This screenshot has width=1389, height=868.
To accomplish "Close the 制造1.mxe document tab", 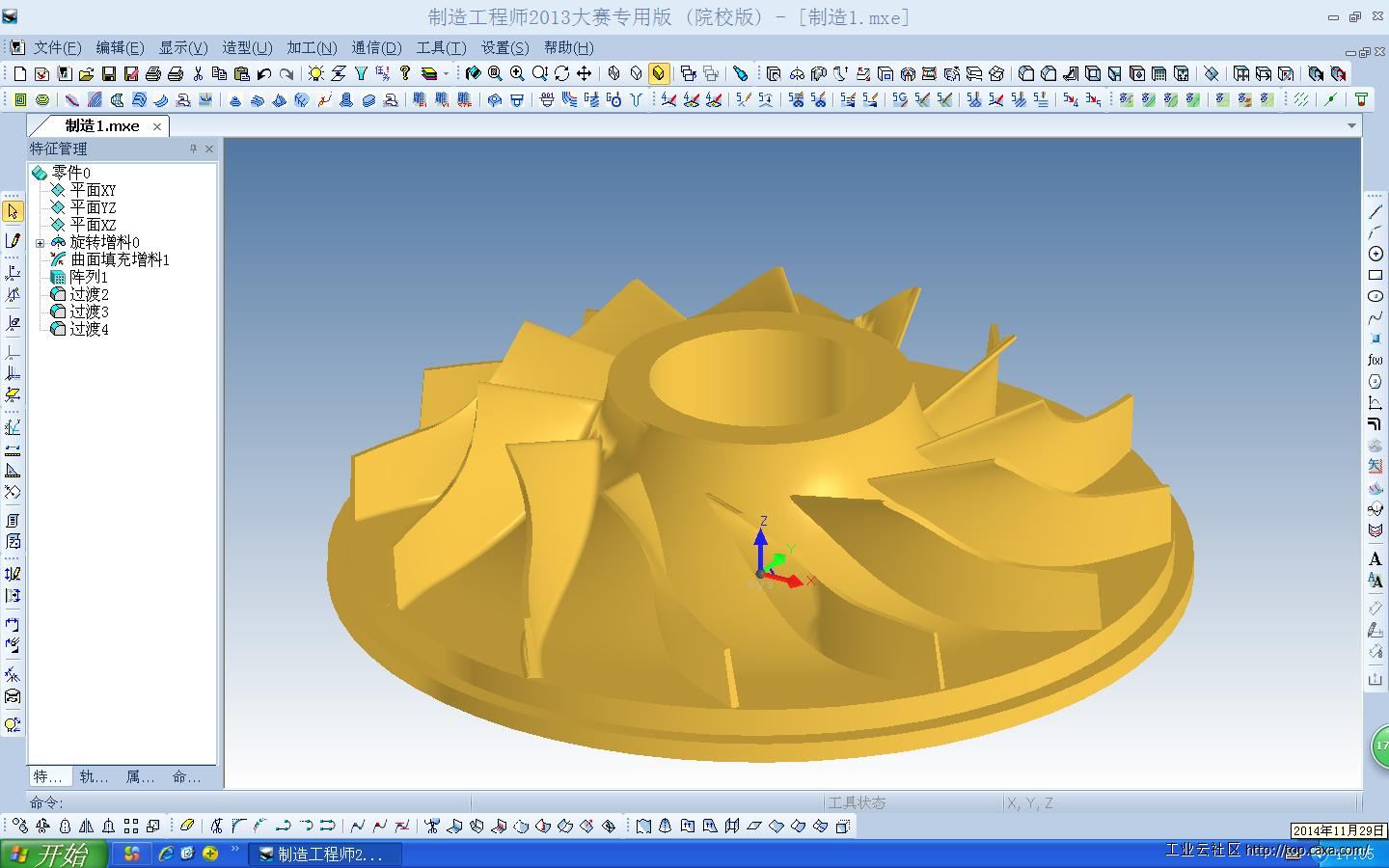I will point(157,126).
